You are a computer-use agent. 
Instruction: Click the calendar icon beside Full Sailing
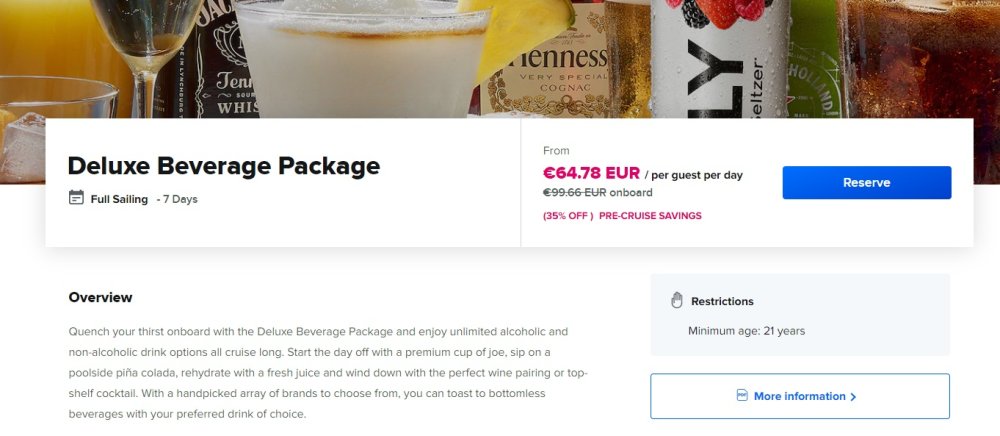[76, 198]
